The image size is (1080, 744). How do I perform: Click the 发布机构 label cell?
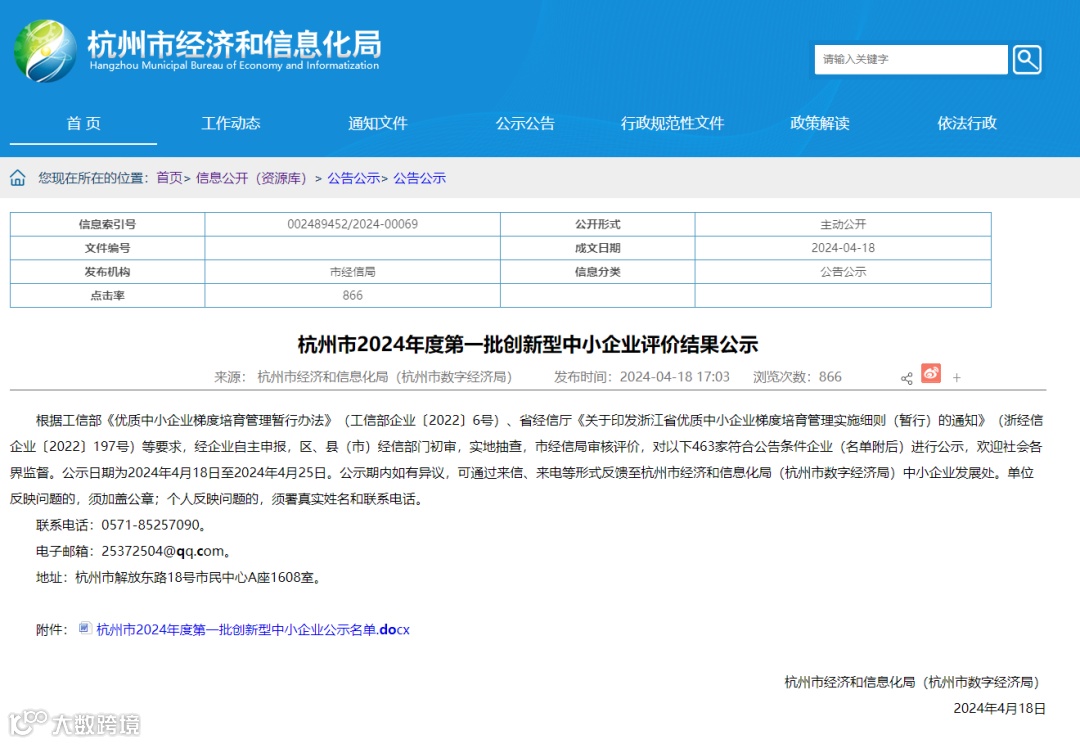[107, 271]
